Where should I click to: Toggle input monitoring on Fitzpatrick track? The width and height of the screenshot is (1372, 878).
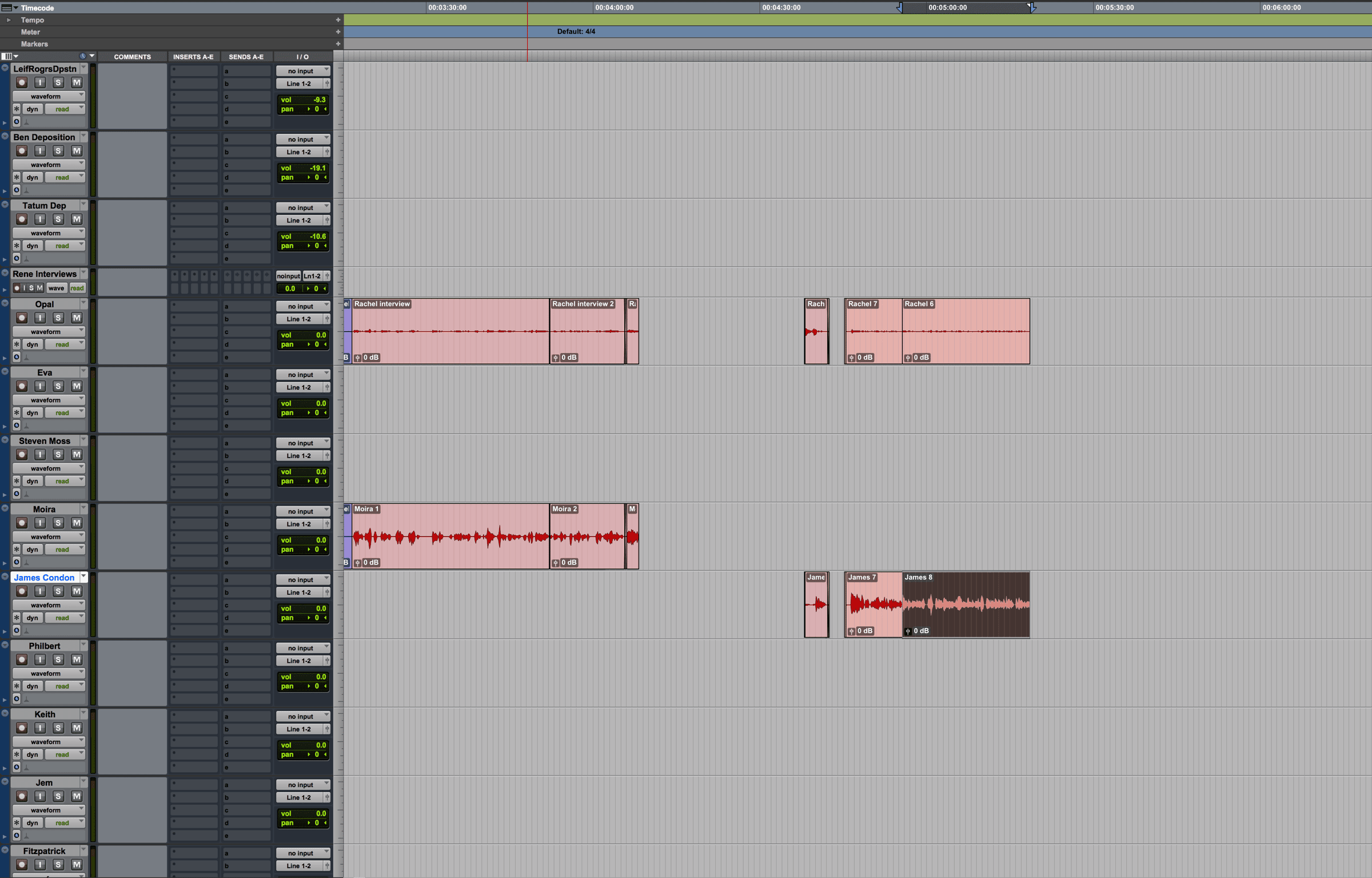[x=40, y=865]
